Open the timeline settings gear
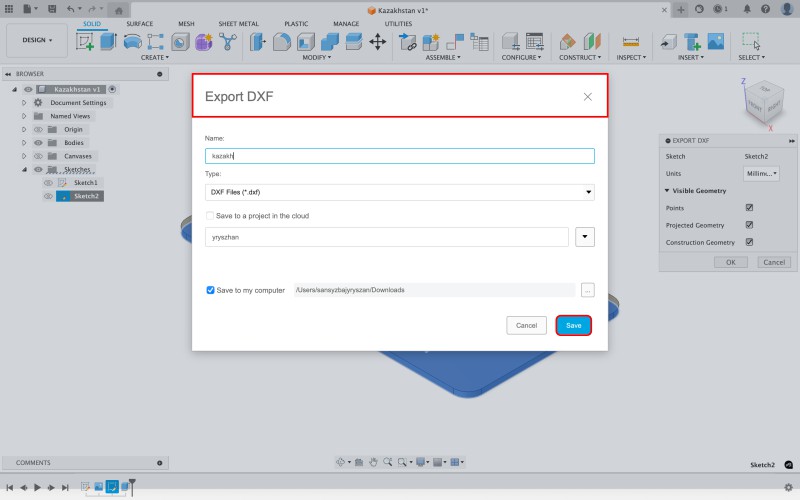This screenshot has height=500, width=800. coord(788,487)
